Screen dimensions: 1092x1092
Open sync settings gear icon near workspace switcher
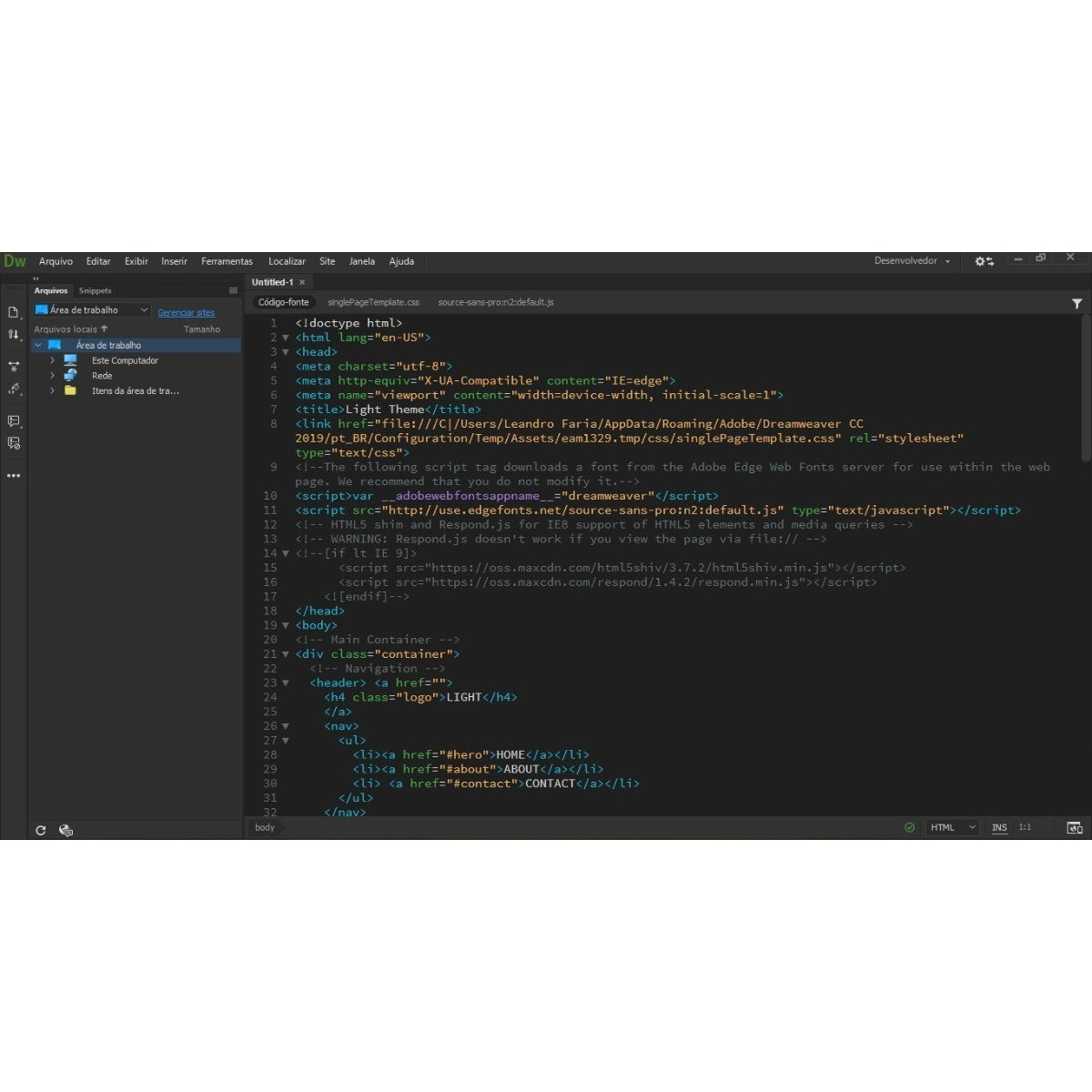983,261
